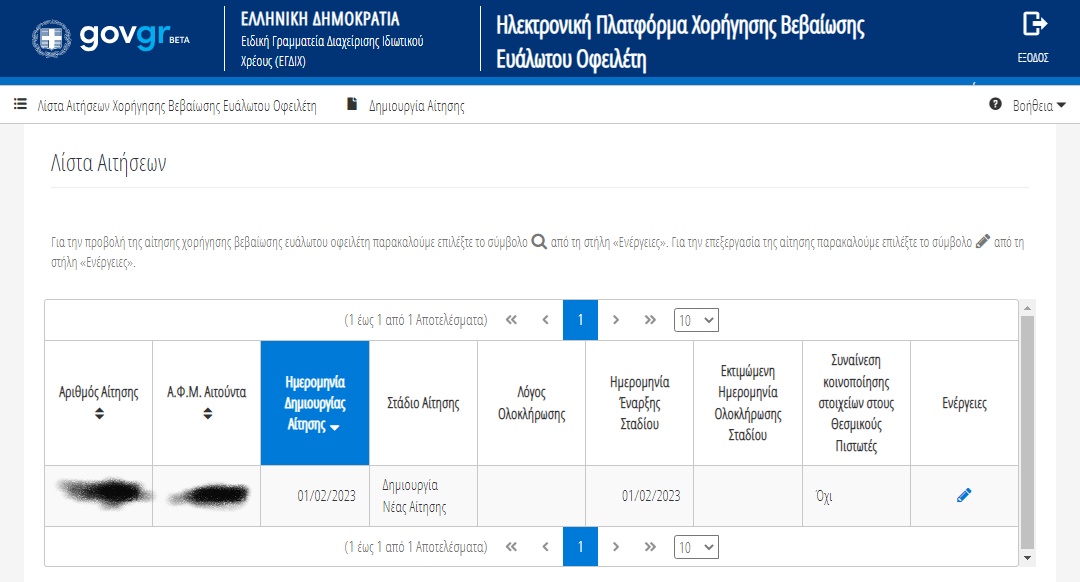Go to last page in top paginator
1080x582 pixels.
point(650,320)
